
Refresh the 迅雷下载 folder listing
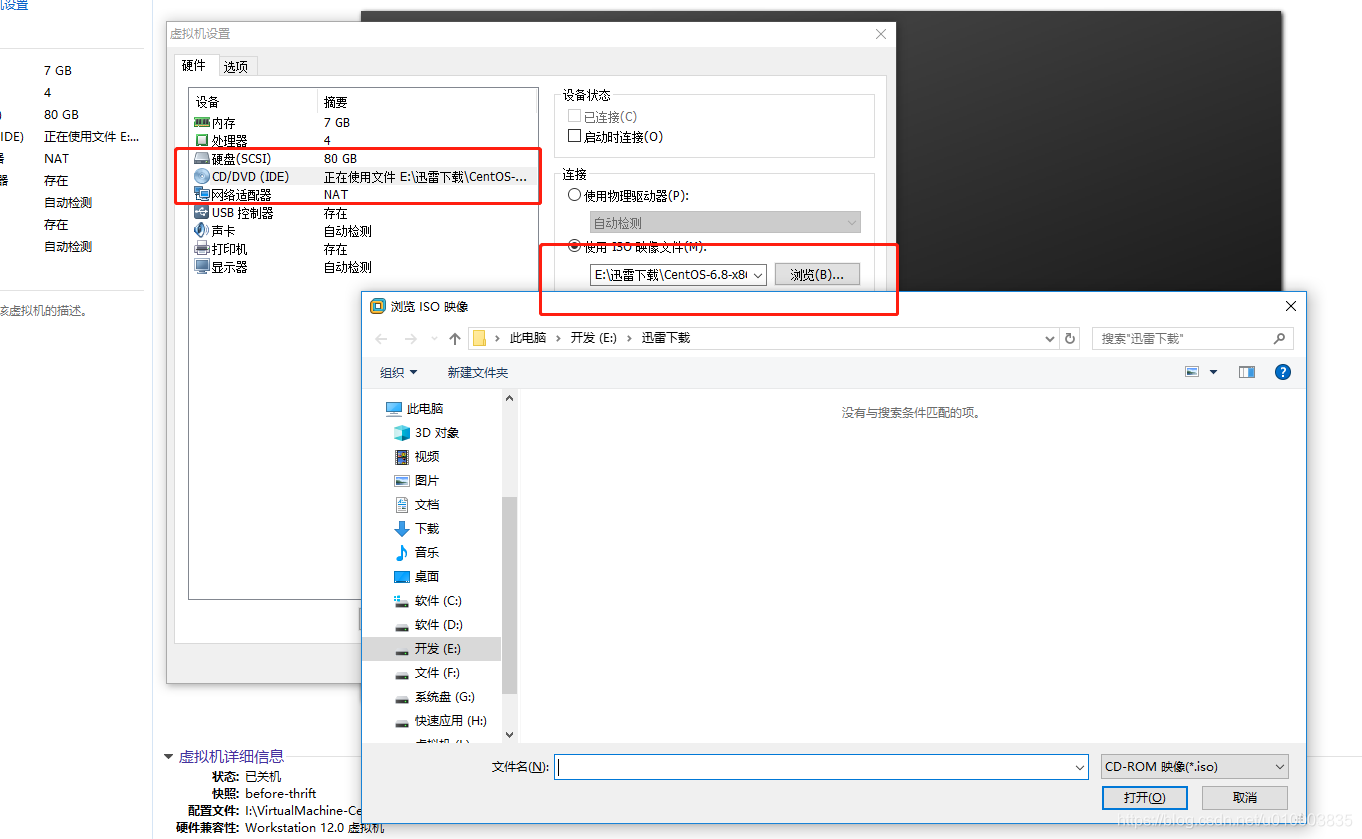[x=1070, y=339]
